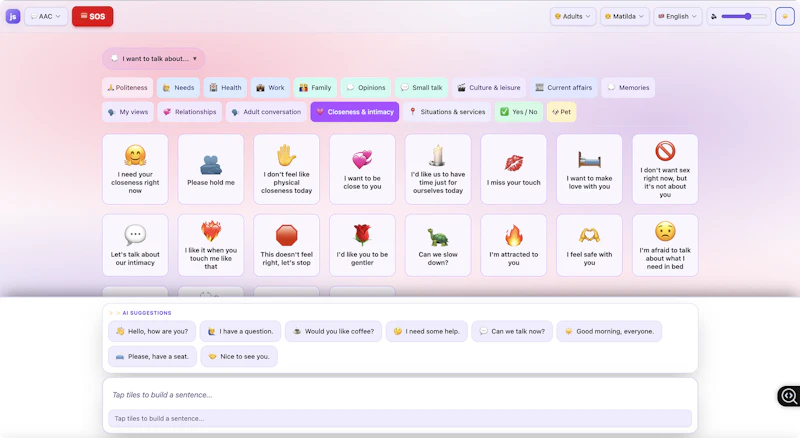Screen dimensions: 800x438
Task: Open the My views category
Action: click(128, 112)
